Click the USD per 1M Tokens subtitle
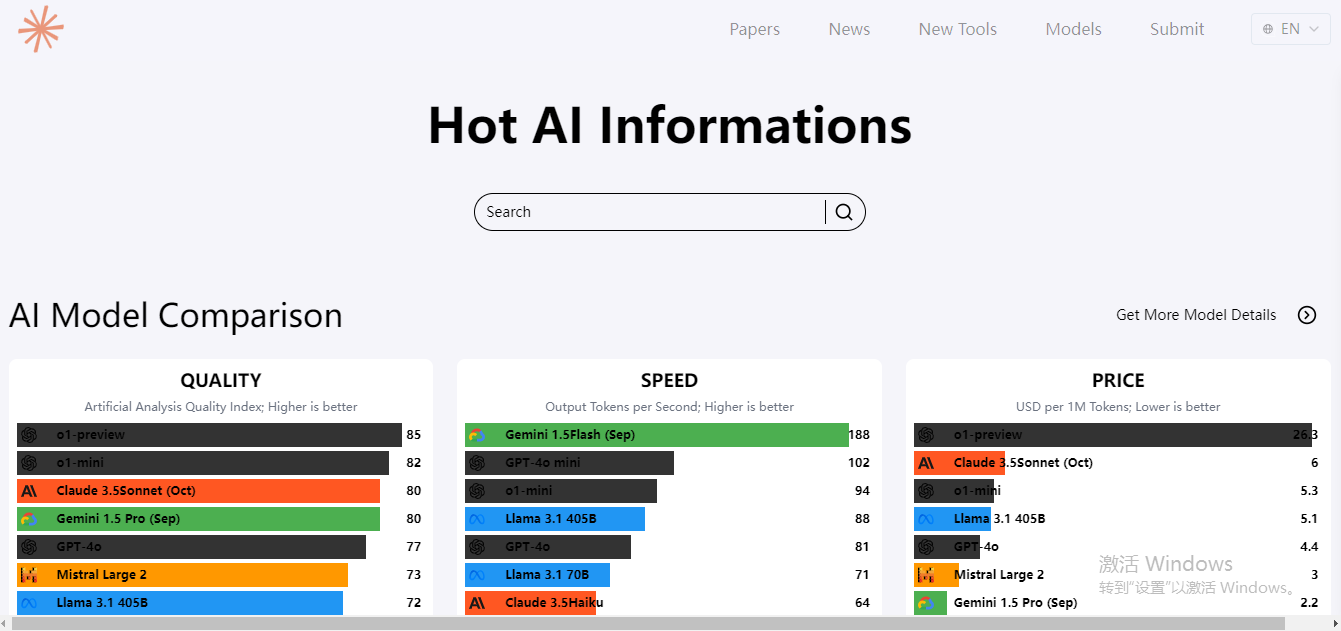1341x631 pixels. click(1118, 407)
